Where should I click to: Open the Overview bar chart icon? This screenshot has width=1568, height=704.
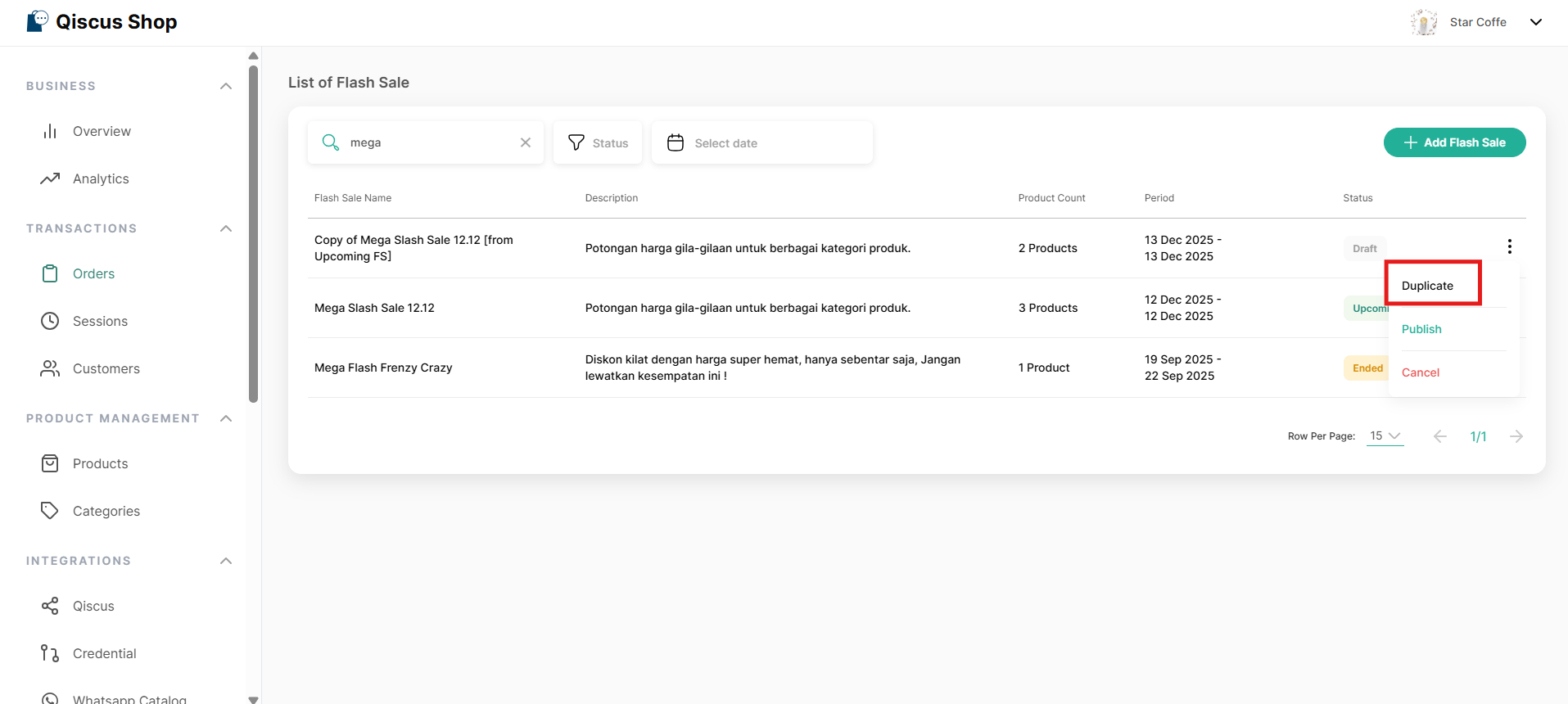click(x=50, y=131)
